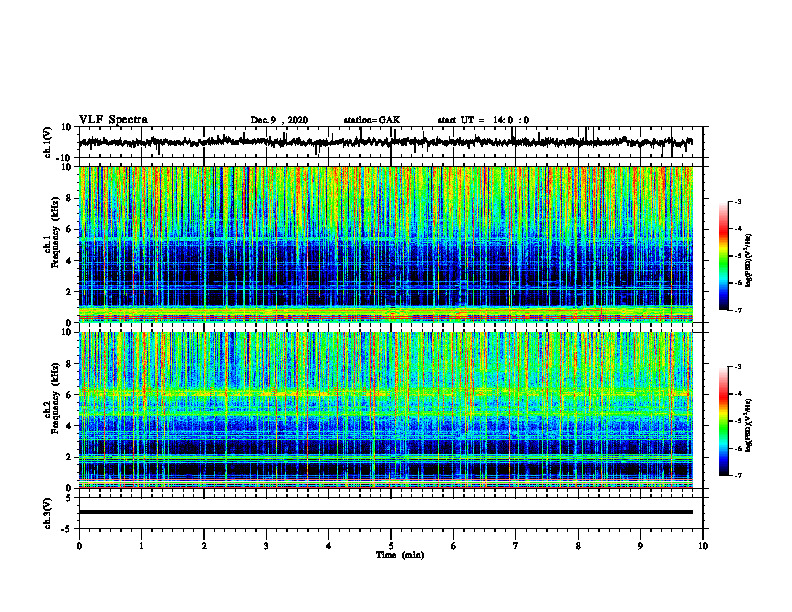
Task: Click the time axis tick label "0"
Action: pos(79,546)
